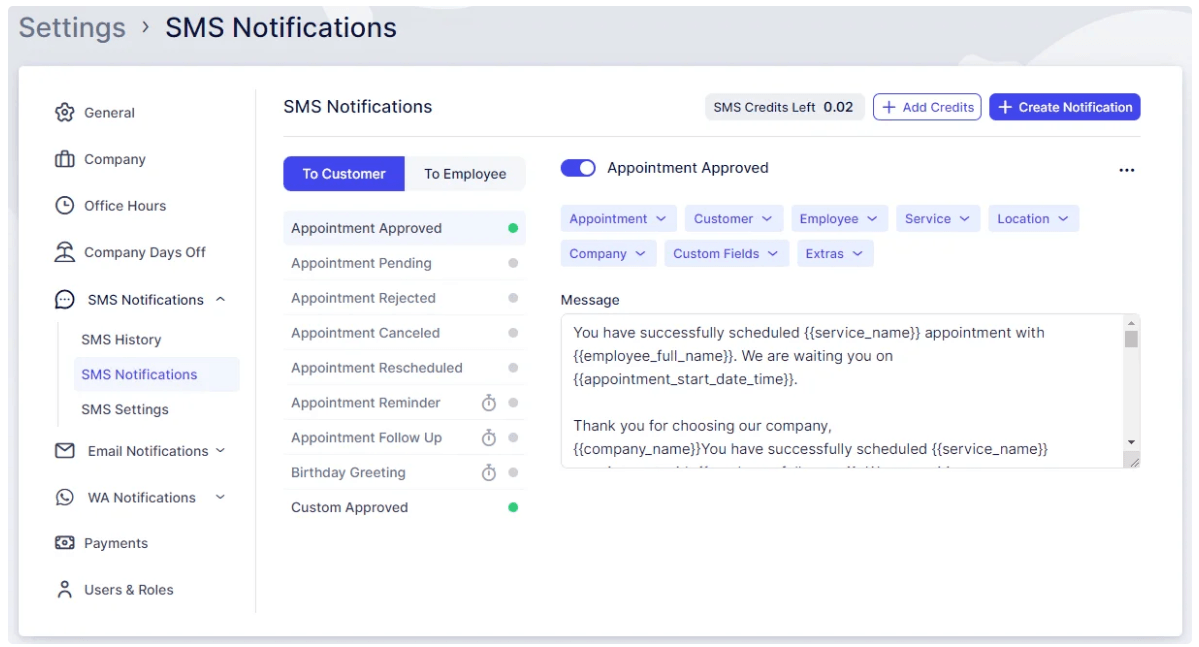Viewport: 1199px width, 647px height.
Task: Click the Payments cash icon
Action: click(64, 542)
